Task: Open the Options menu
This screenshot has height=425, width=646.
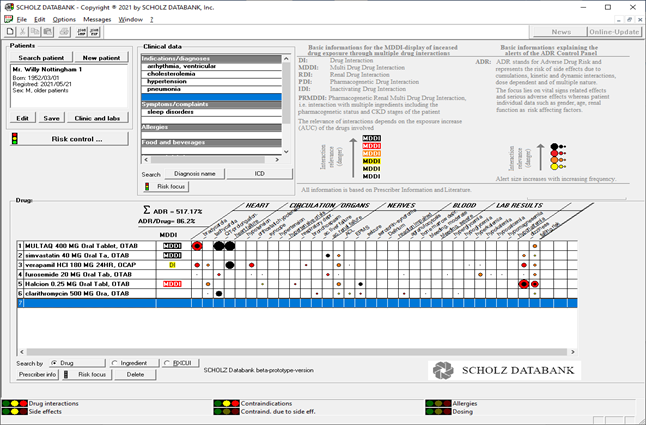Action: tap(64, 19)
